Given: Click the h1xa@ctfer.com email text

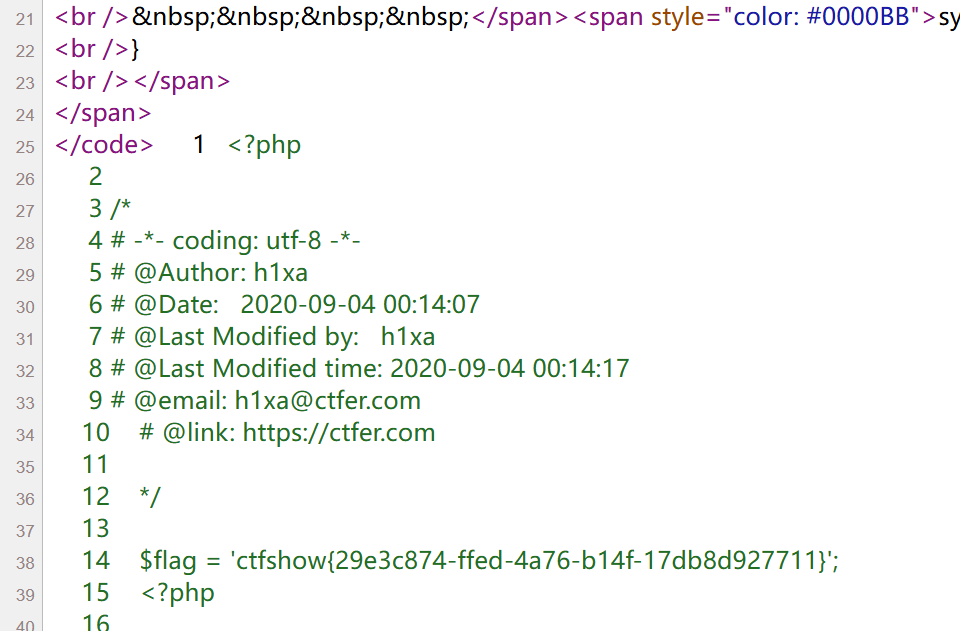Looking at the screenshot, I should (x=328, y=401).
